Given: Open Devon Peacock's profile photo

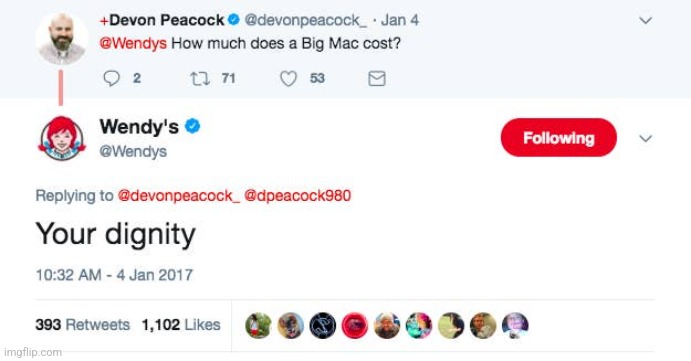Looking at the screenshot, I should [x=61, y=38].
